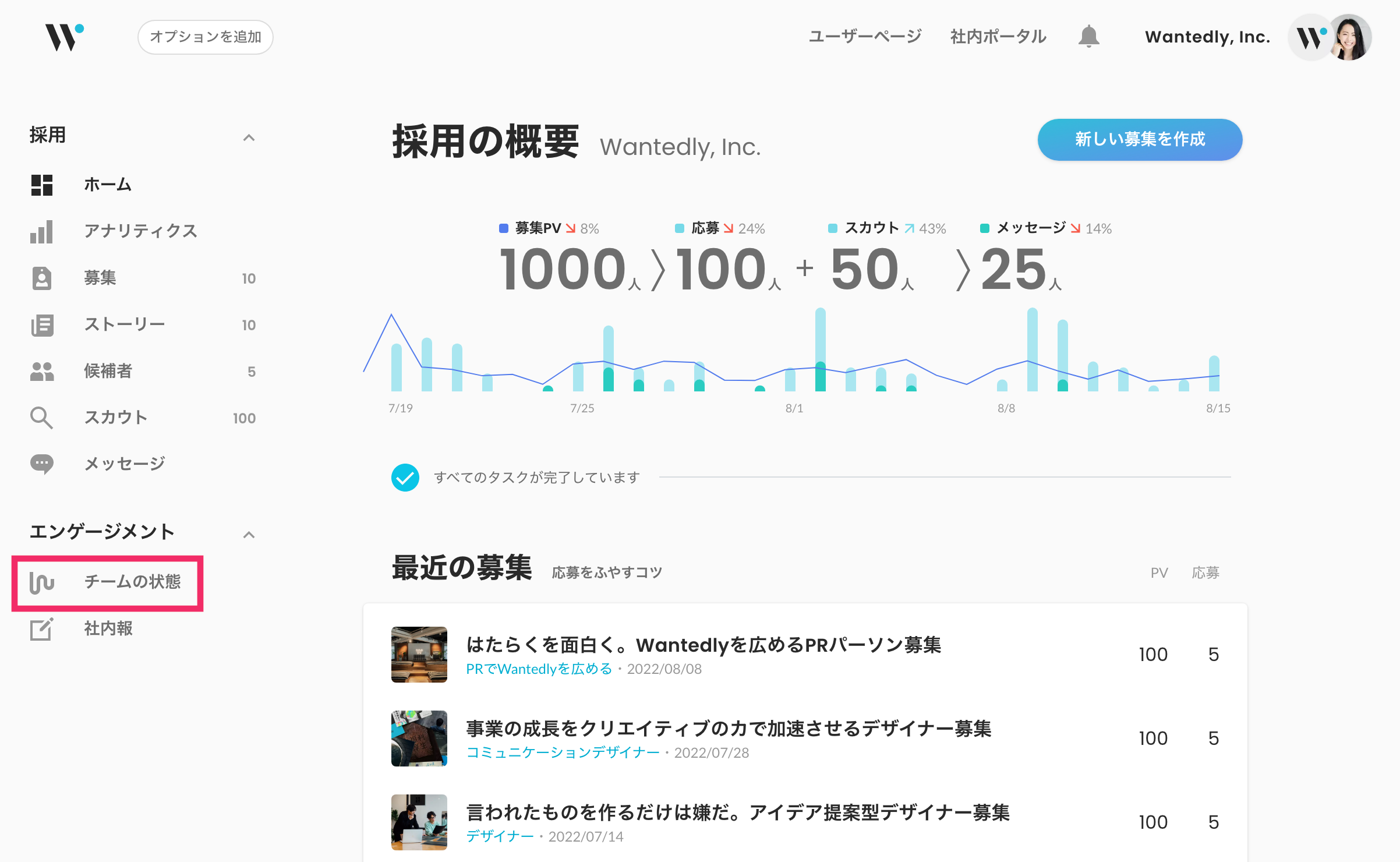The width and height of the screenshot is (1400, 862).
Task: Open 事業の成長をクリエイティブ posting title
Action: pos(729,729)
